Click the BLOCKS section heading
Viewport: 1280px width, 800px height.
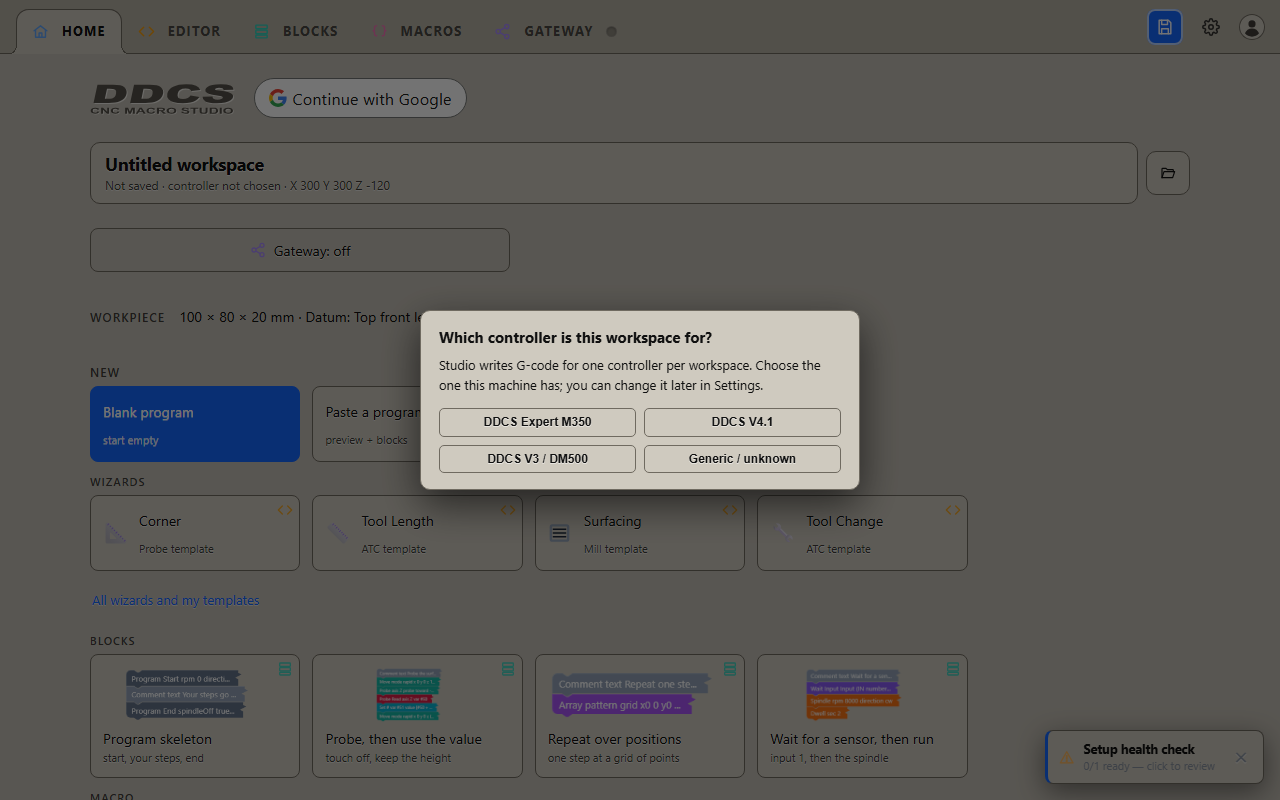point(112,641)
